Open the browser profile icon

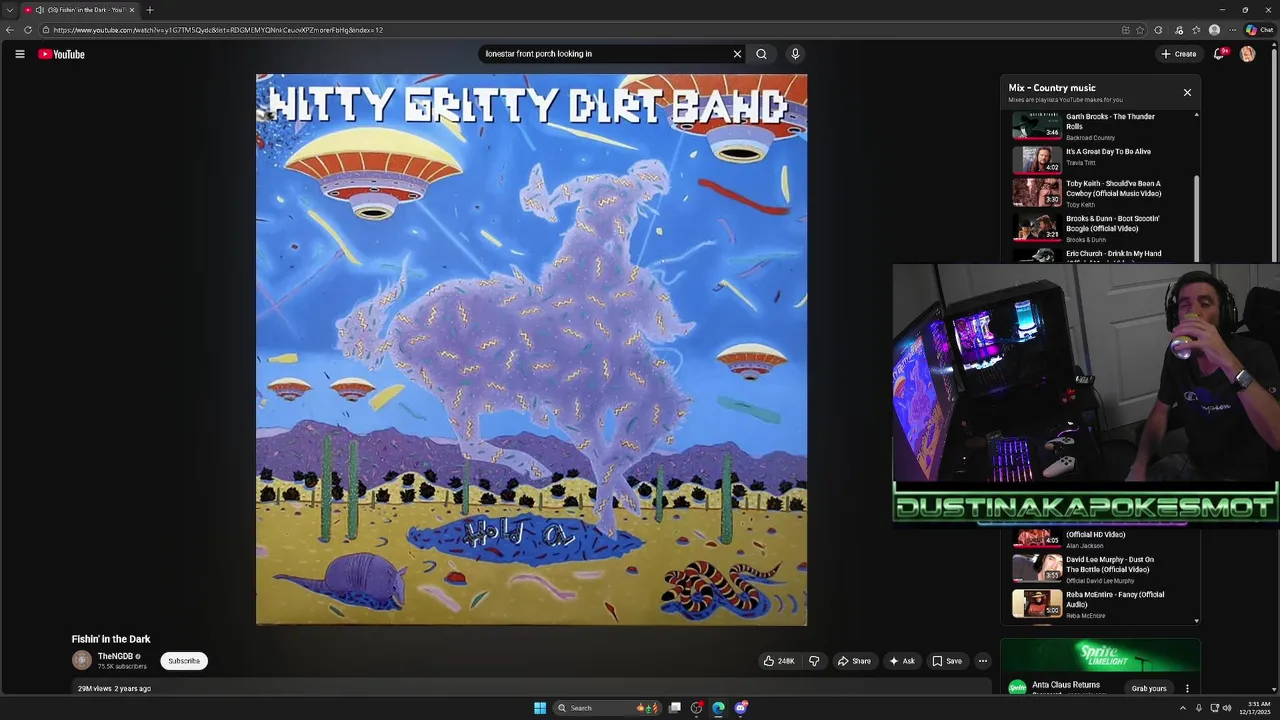pyautogui.click(x=1214, y=30)
